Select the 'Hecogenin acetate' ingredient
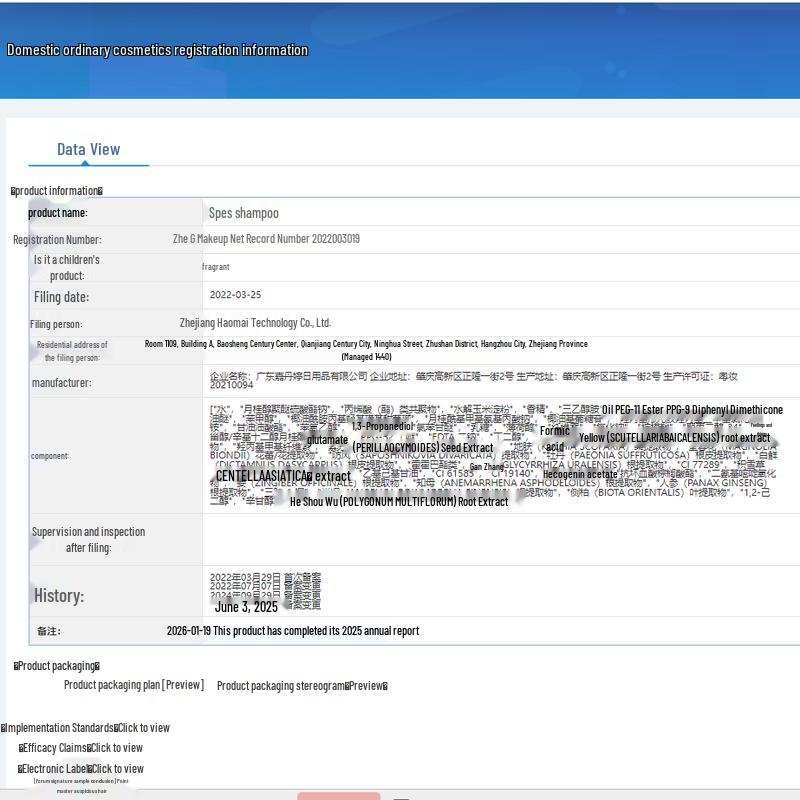The height and width of the screenshot is (800, 800). pyautogui.click(x=580, y=474)
